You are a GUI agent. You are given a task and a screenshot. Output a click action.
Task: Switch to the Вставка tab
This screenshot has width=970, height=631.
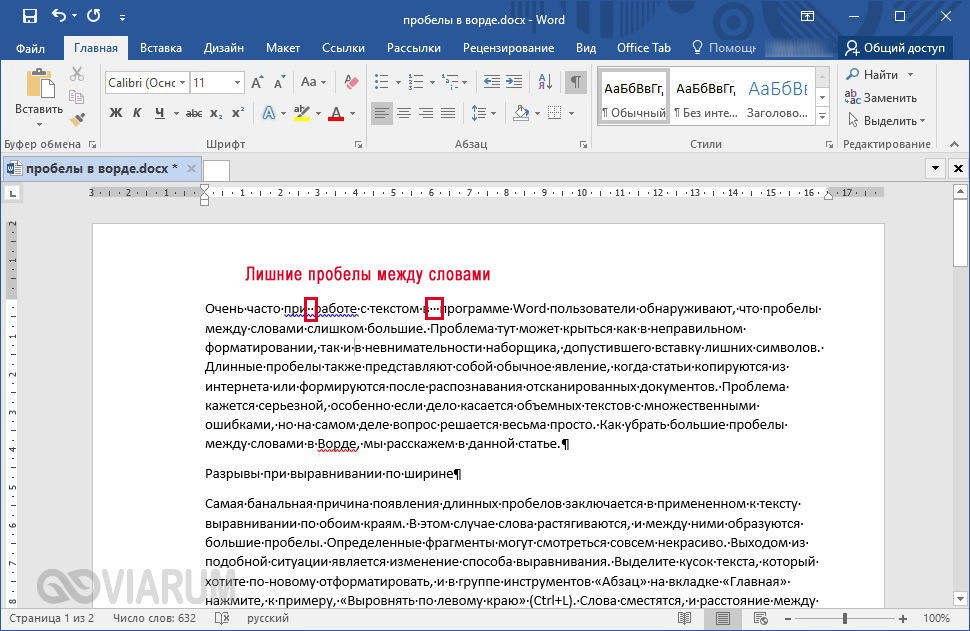coord(161,48)
